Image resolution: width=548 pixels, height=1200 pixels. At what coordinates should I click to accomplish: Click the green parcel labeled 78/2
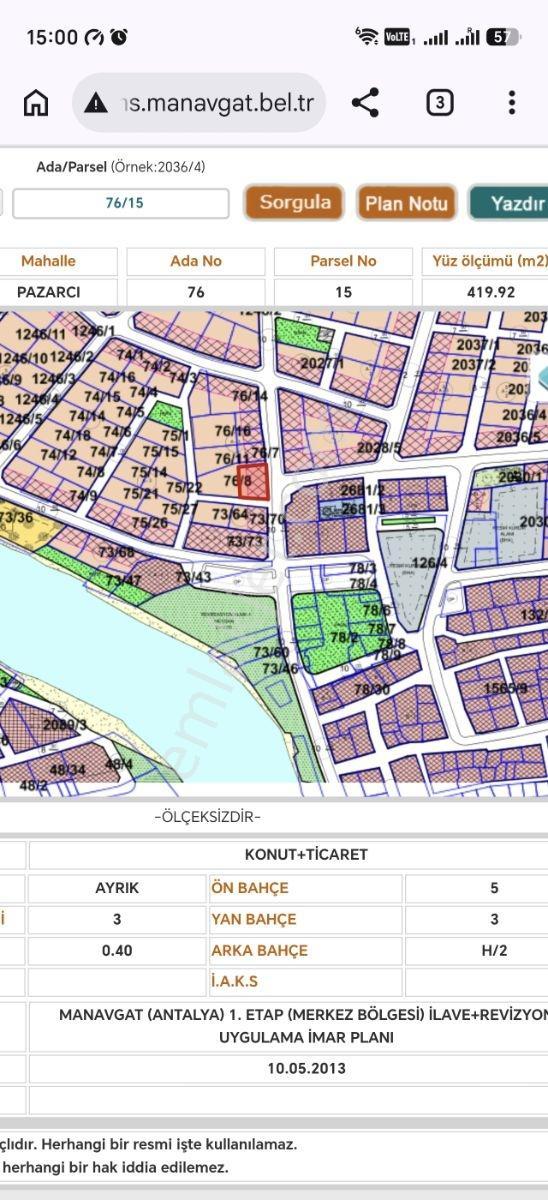pos(343,636)
